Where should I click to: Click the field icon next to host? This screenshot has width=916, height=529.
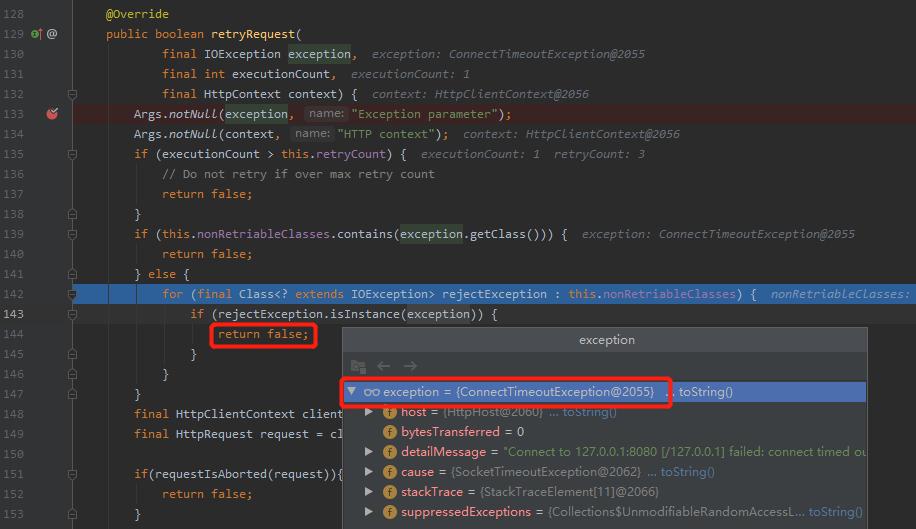point(390,412)
